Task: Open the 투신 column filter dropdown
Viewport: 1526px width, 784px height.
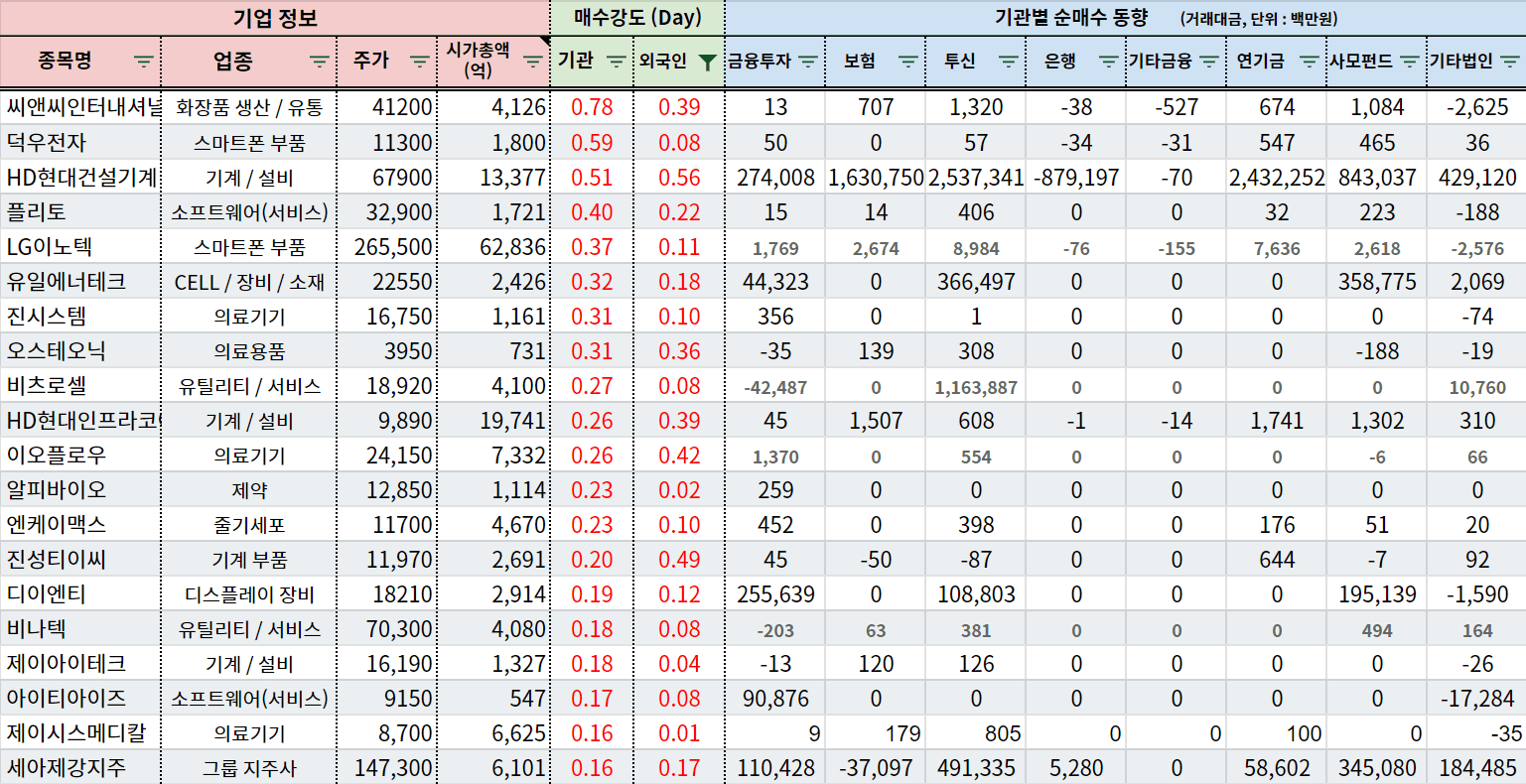Action: tap(1009, 62)
